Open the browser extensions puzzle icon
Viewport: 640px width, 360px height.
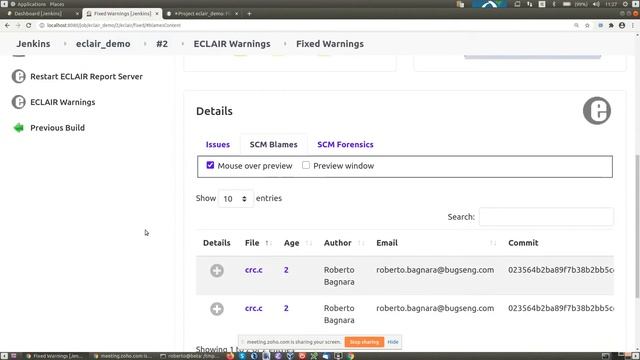(x=611, y=25)
